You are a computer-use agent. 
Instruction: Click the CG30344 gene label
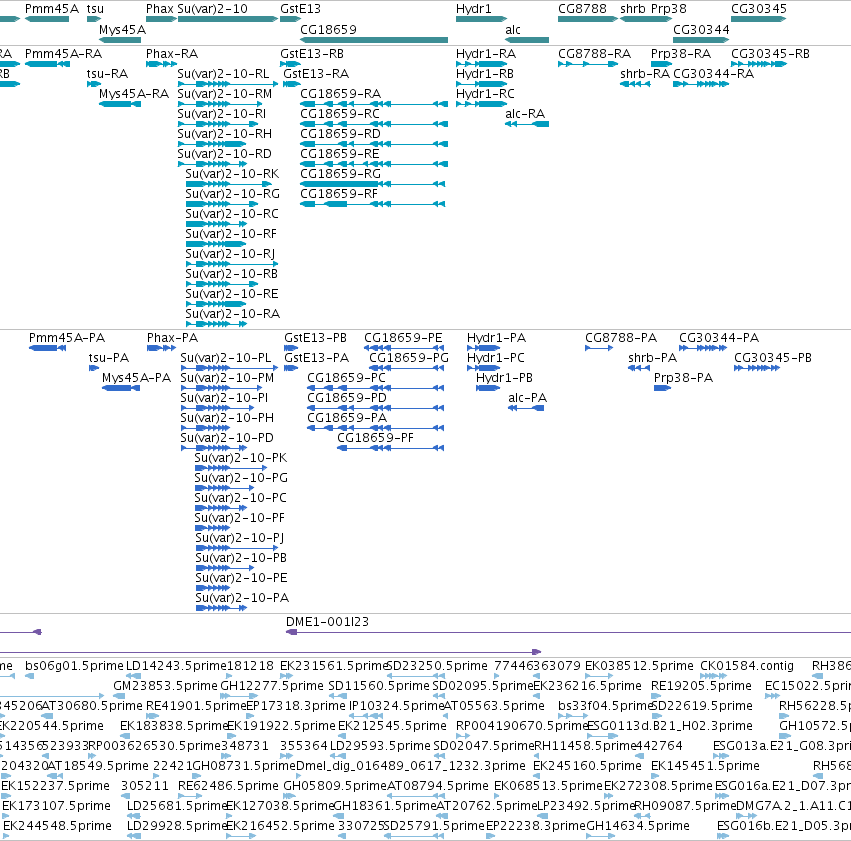coord(701,29)
